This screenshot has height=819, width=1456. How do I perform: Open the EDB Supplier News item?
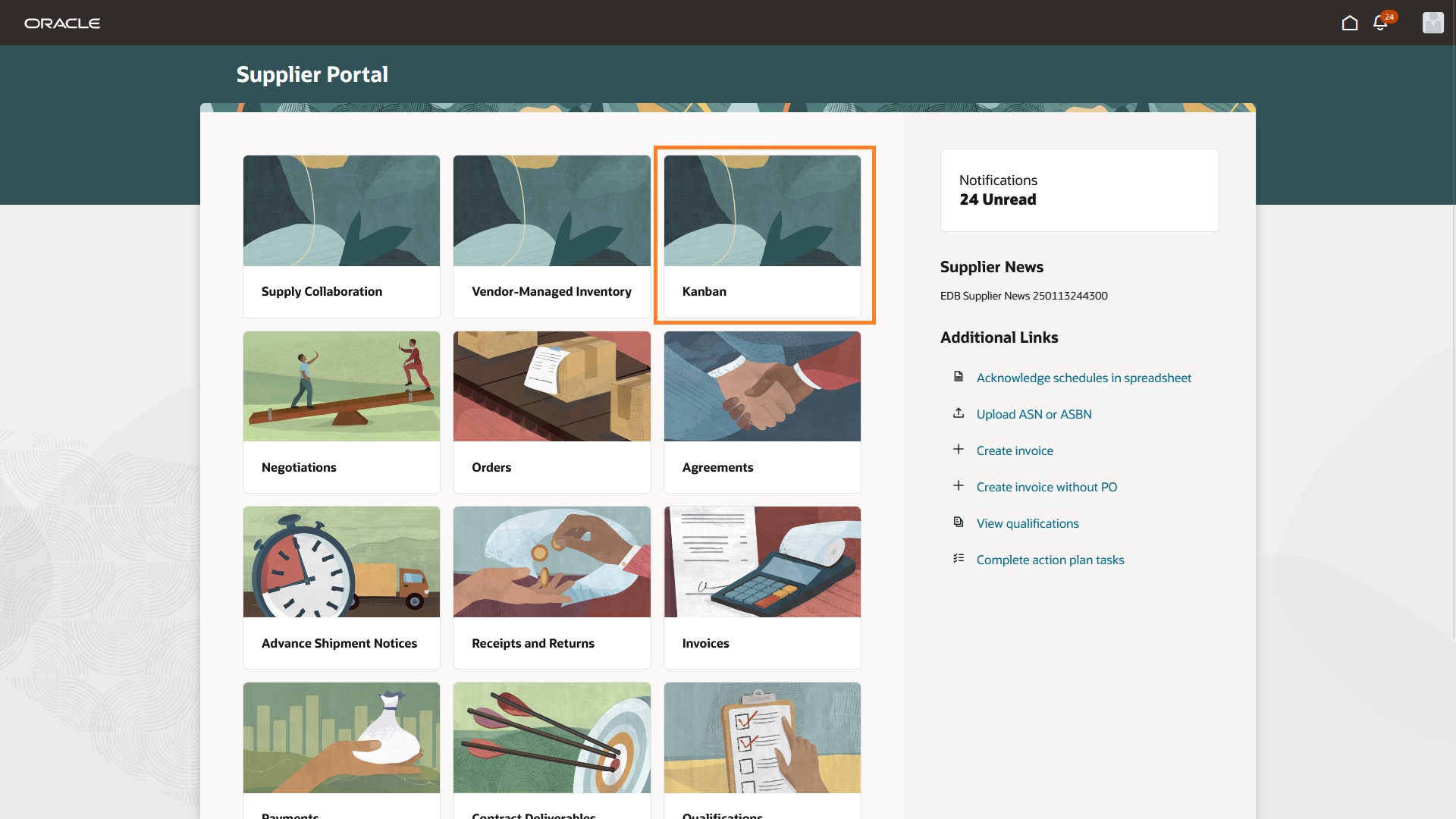pos(1024,296)
